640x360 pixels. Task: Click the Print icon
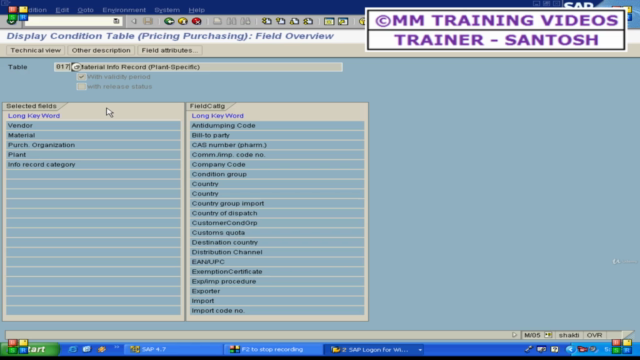218,21
